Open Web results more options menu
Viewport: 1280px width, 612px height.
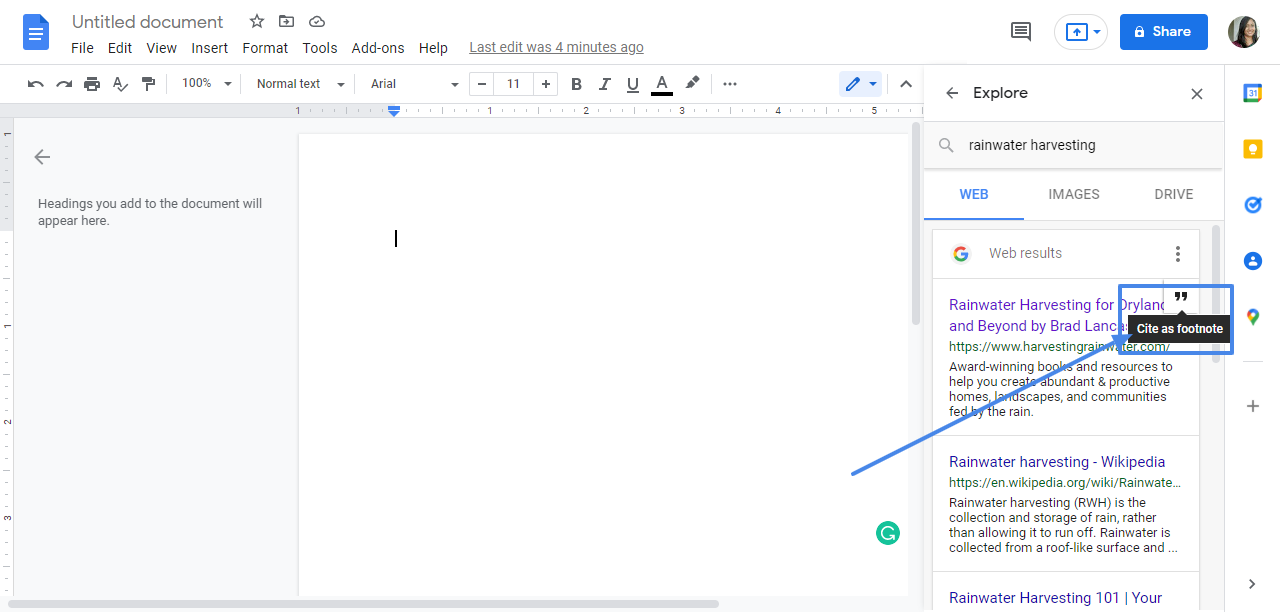(1178, 254)
